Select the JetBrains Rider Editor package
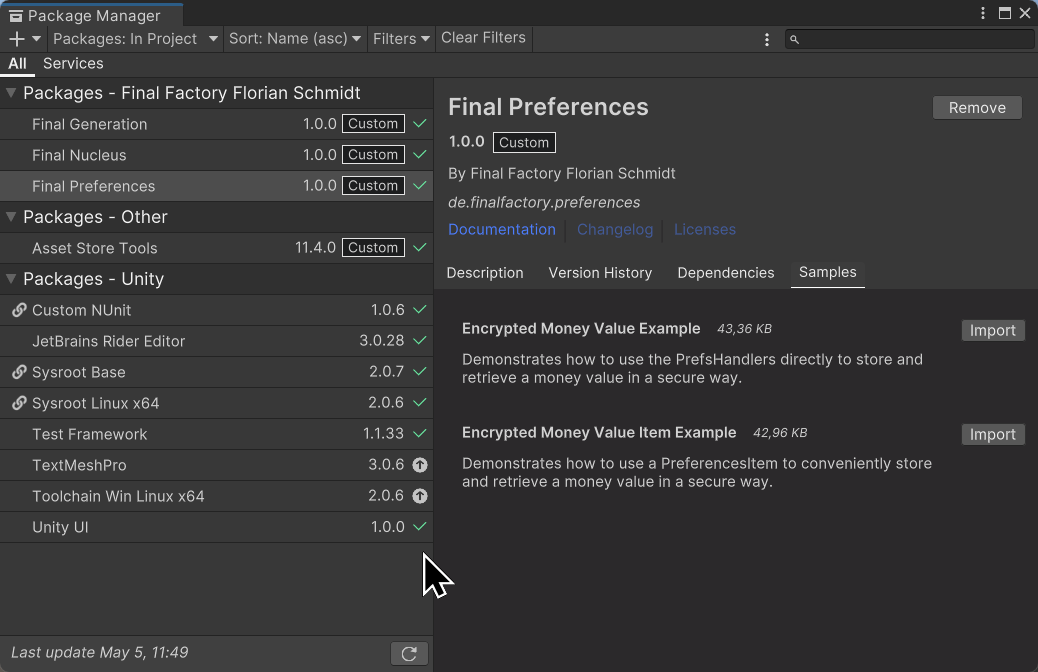 216,341
